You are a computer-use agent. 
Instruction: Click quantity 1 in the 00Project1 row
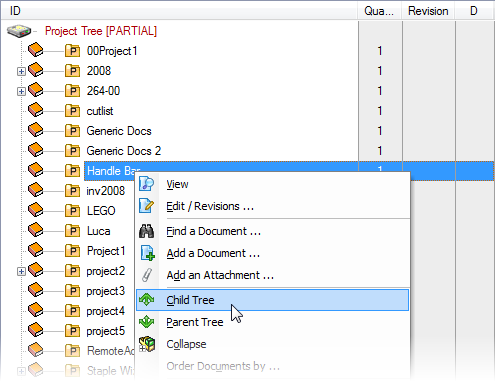point(380,51)
